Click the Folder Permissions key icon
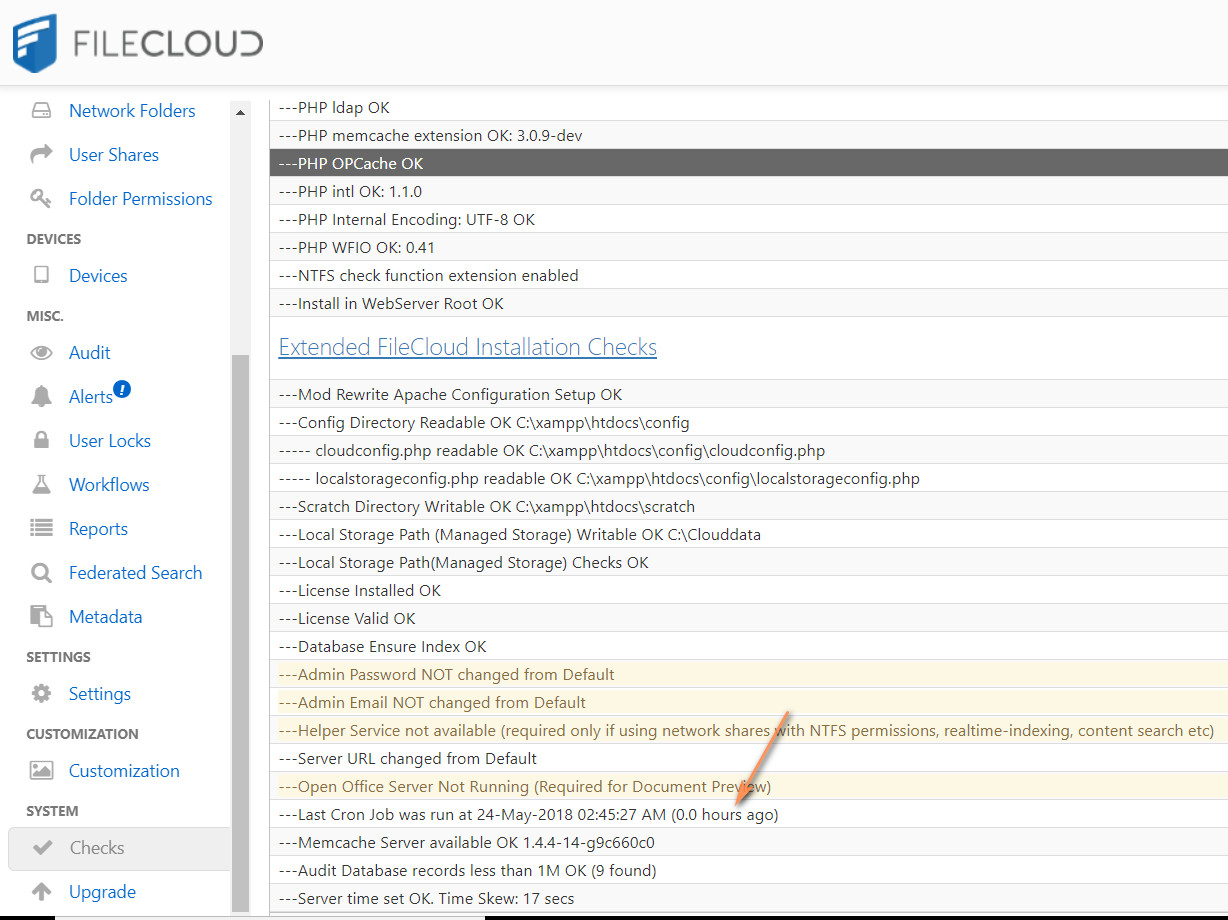This screenshot has width=1228, height=920. pyautogui.click(x=41, y=199)
